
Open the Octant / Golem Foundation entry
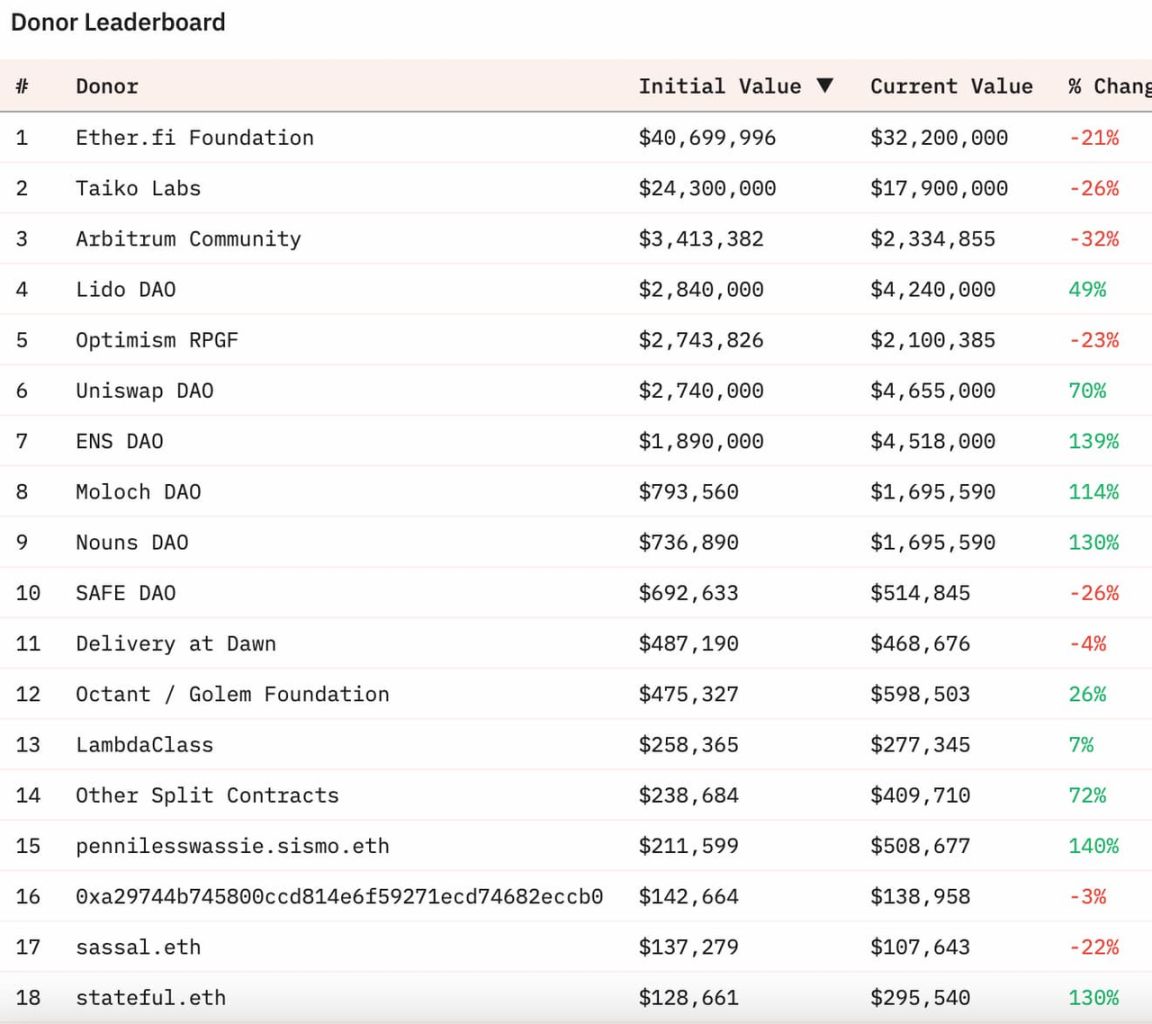(232, 694)
